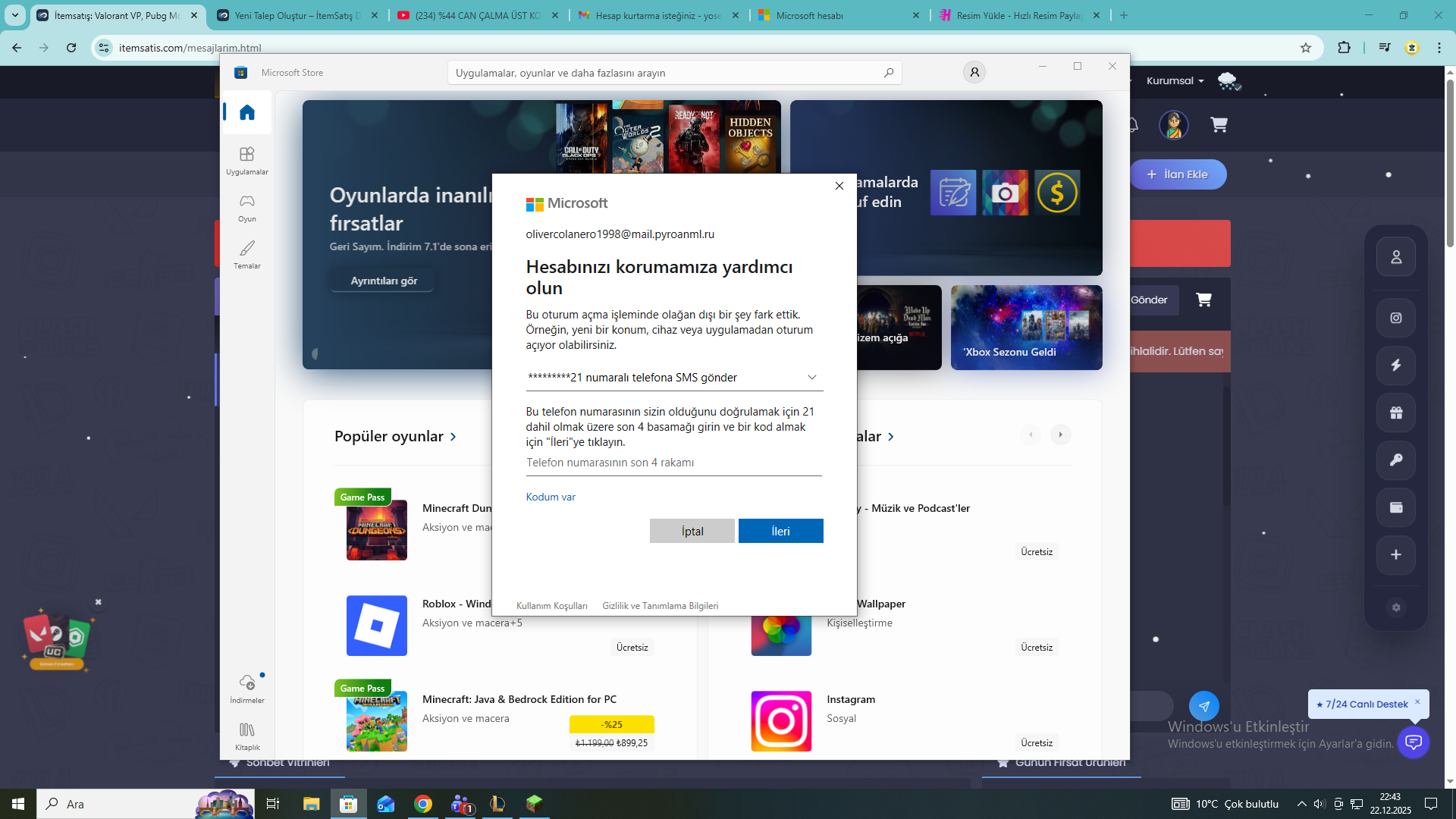Click key icon in site side panel
This screenshot has height=819, width=1456.
(x=1396, y=460)
